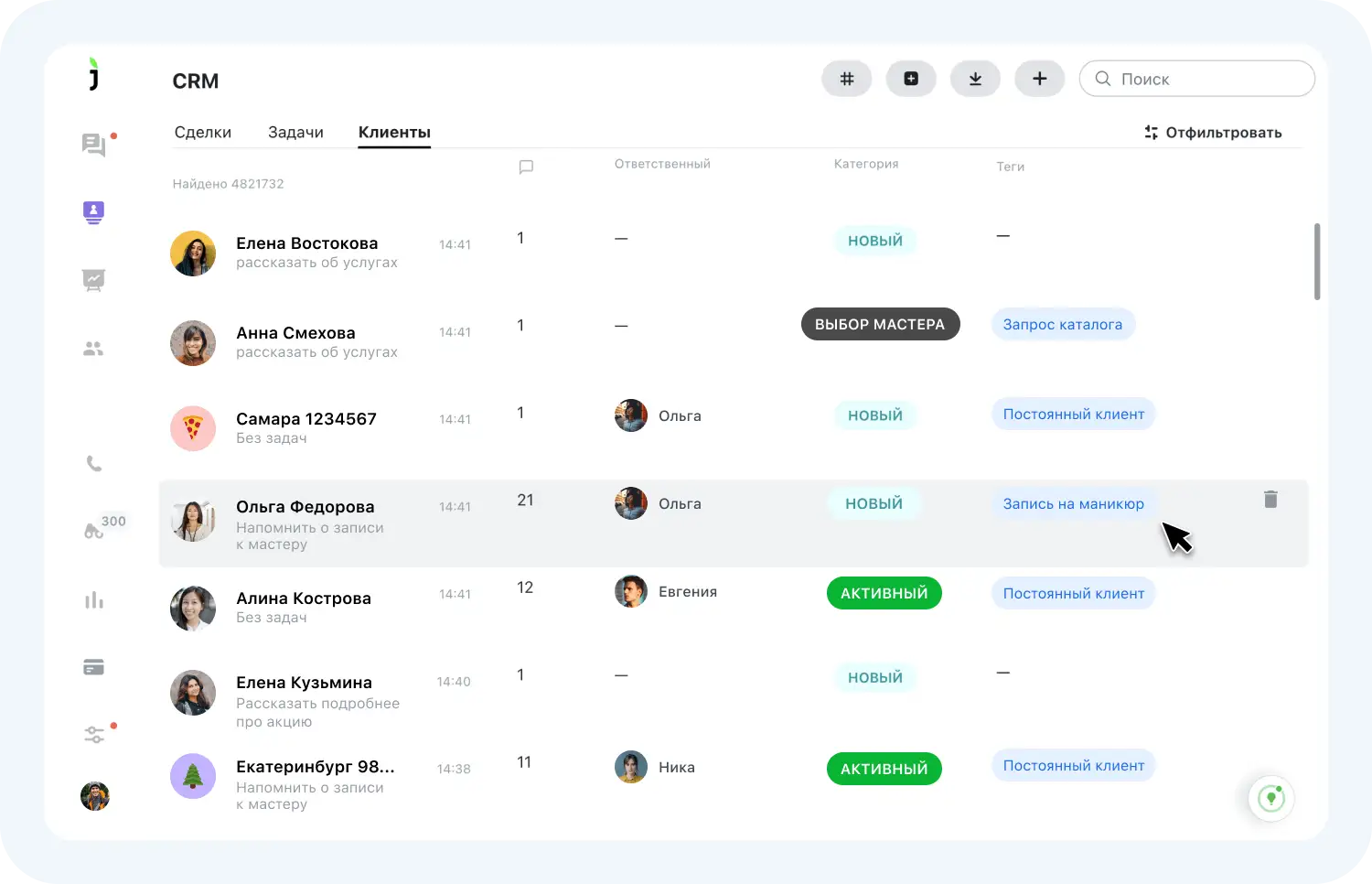Click АКТИВНЫЙ category badge for Алина Кострова

tap(884, 593)
